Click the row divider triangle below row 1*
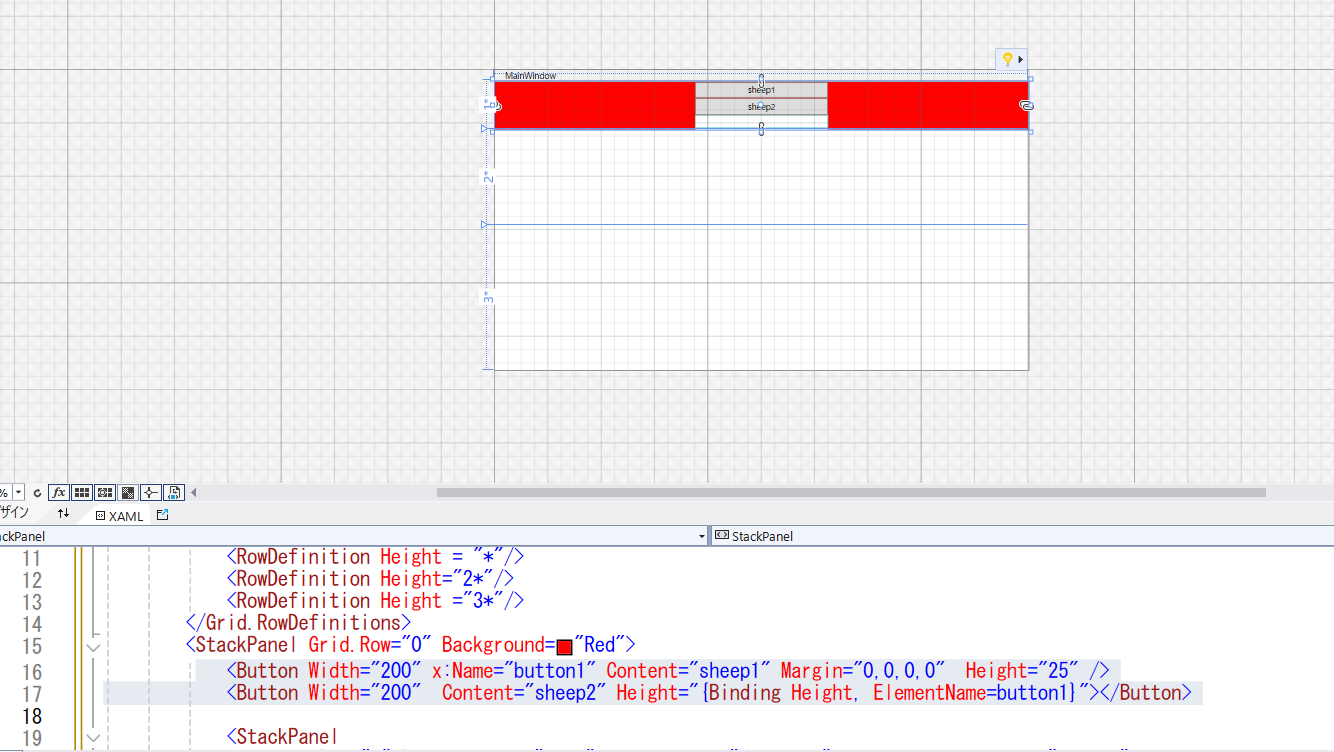Viewport: 1334px width, 752px height. pos(485,129)
